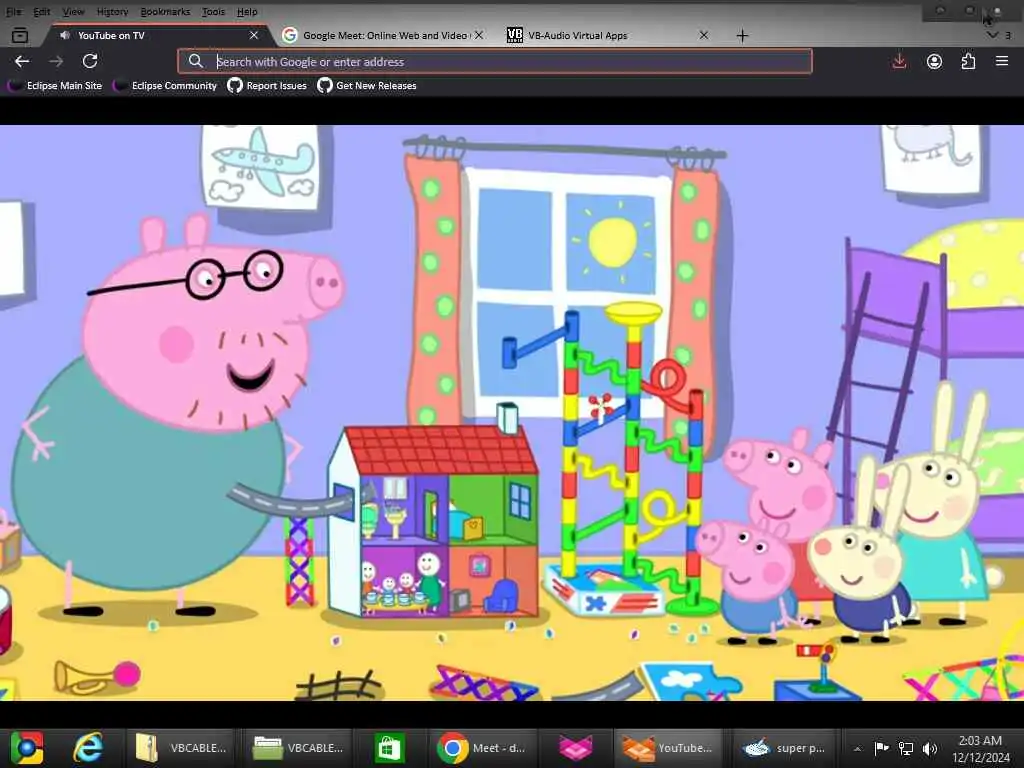Show hidden system tray icons
This screenshot has width=1024, height=768.
pyautogui.click(x=857, y=749)
